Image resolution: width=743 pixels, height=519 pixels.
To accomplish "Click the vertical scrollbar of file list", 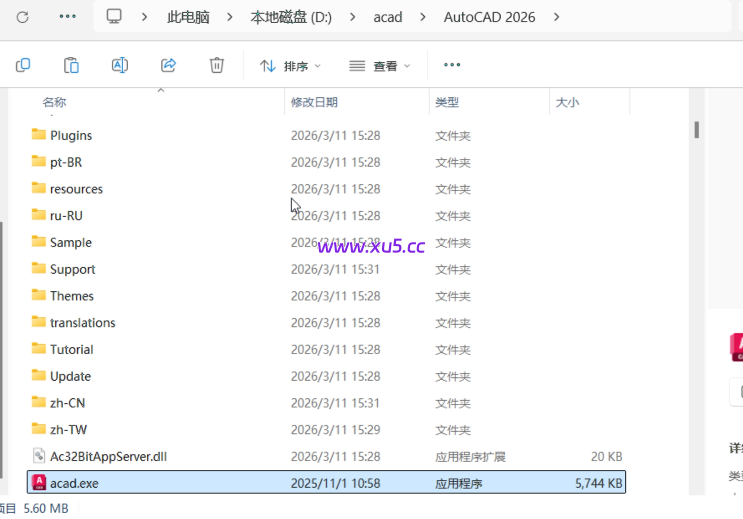I will (x=696, y=131).
